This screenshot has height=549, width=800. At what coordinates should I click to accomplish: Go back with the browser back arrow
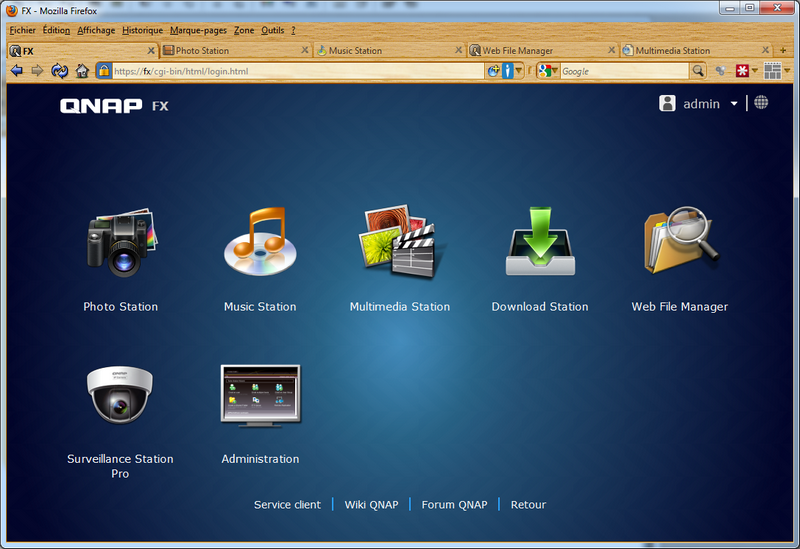pyautogui.click(x=17, y=70)
